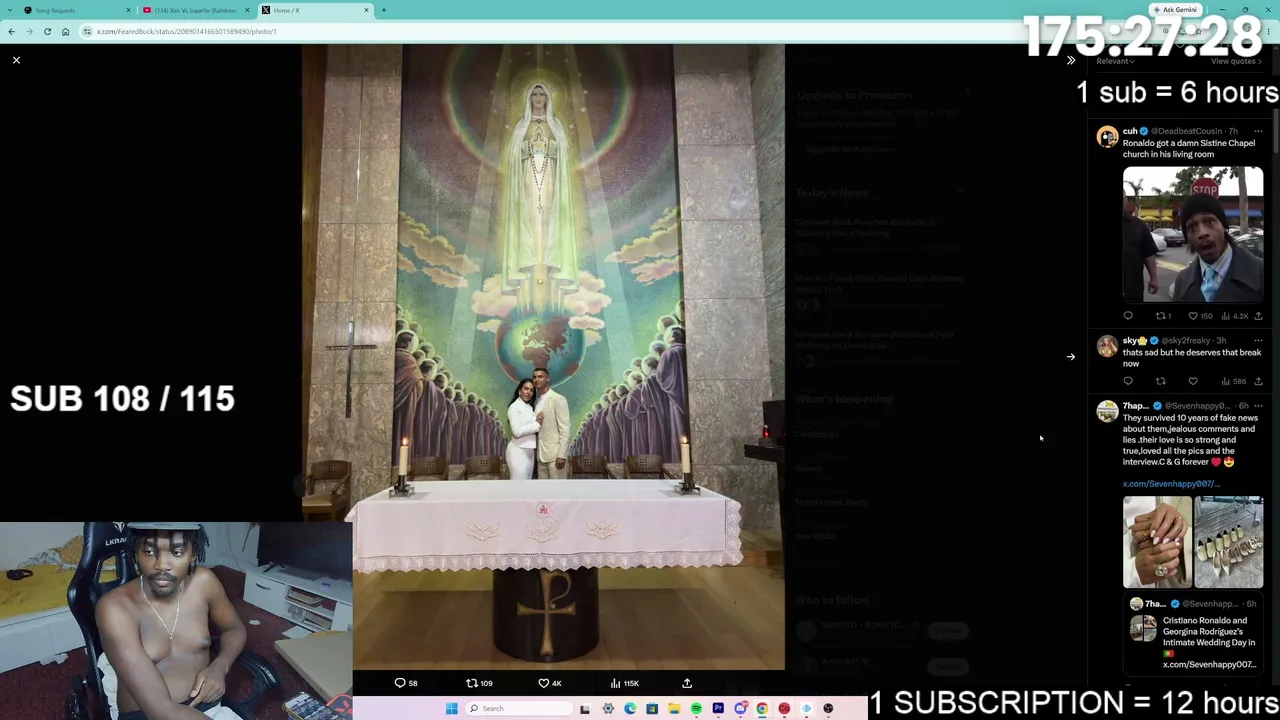Open the Windows Start menu
Image resolution: width=1280 pixels, height=720 pixels.
[x=452, y=708]
